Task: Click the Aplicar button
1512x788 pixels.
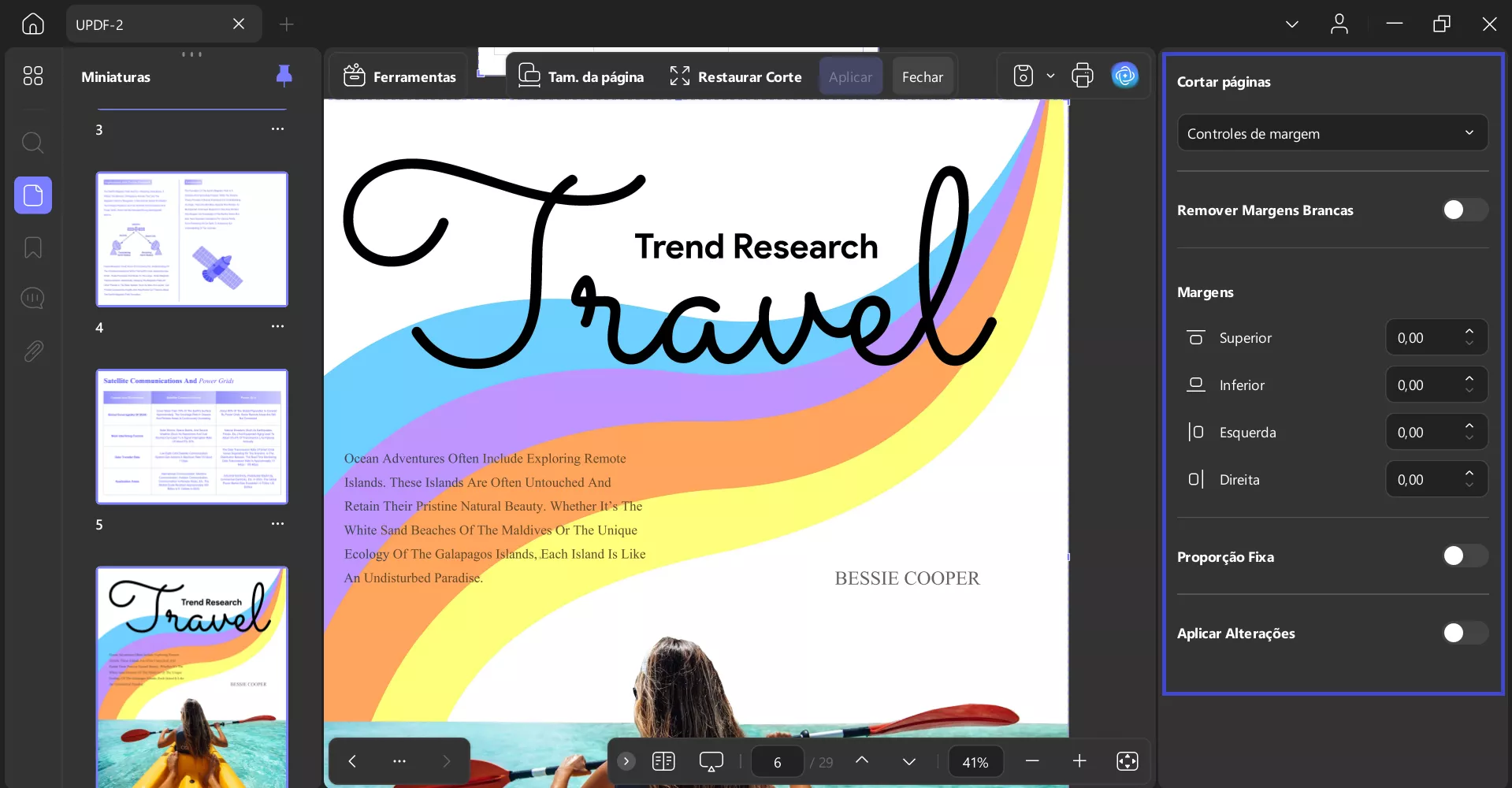Action: [x=851, y=76]
